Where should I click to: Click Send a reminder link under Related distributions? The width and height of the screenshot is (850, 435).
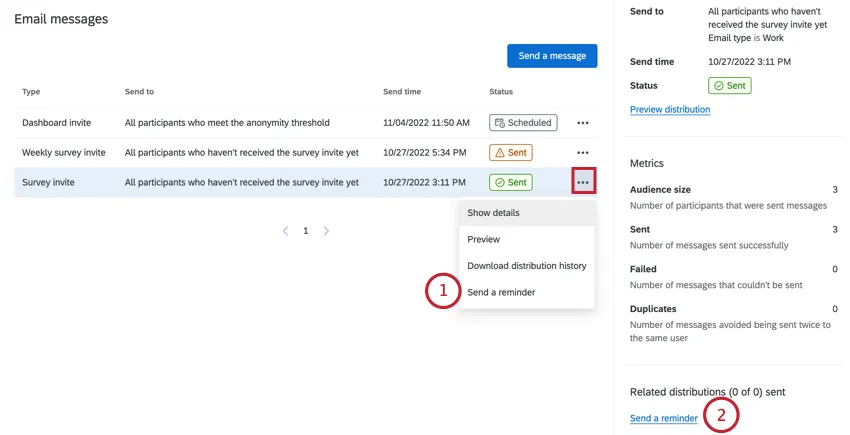(x=664, y=418)
